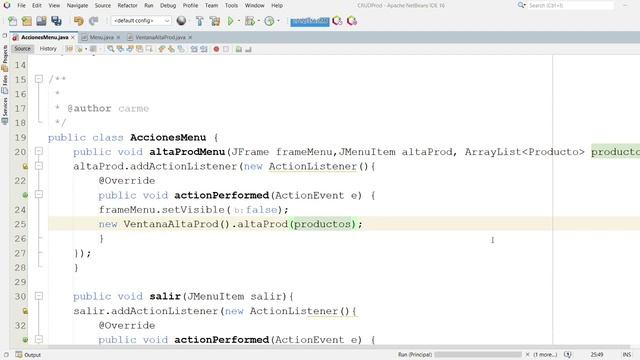Click the Debug Project toolbar icon
Screen dimensions: 640x360
(249, 21)
